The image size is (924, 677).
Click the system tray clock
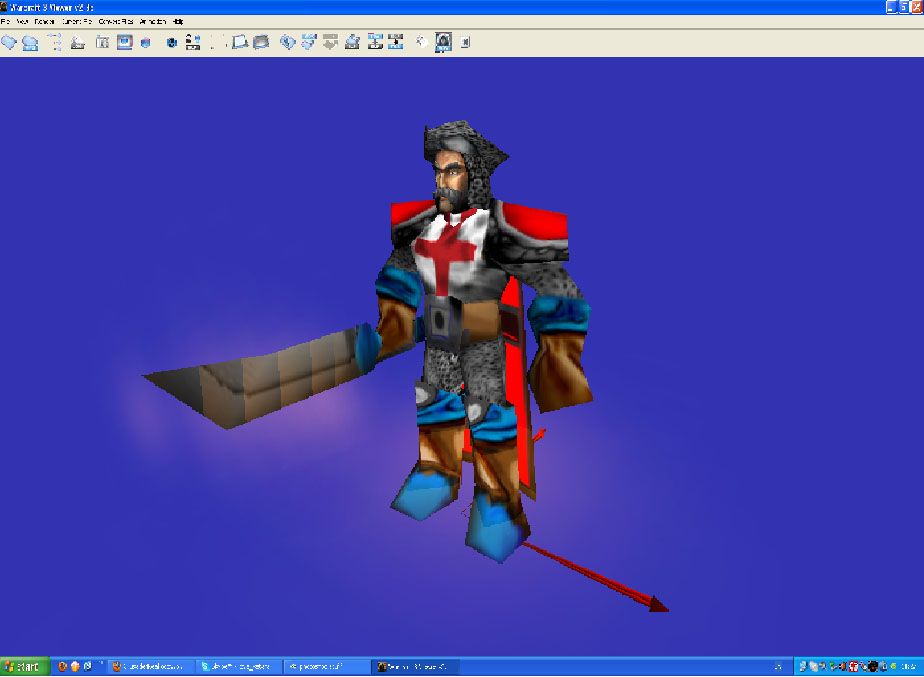pyautogui.click(x=910, y=666)
